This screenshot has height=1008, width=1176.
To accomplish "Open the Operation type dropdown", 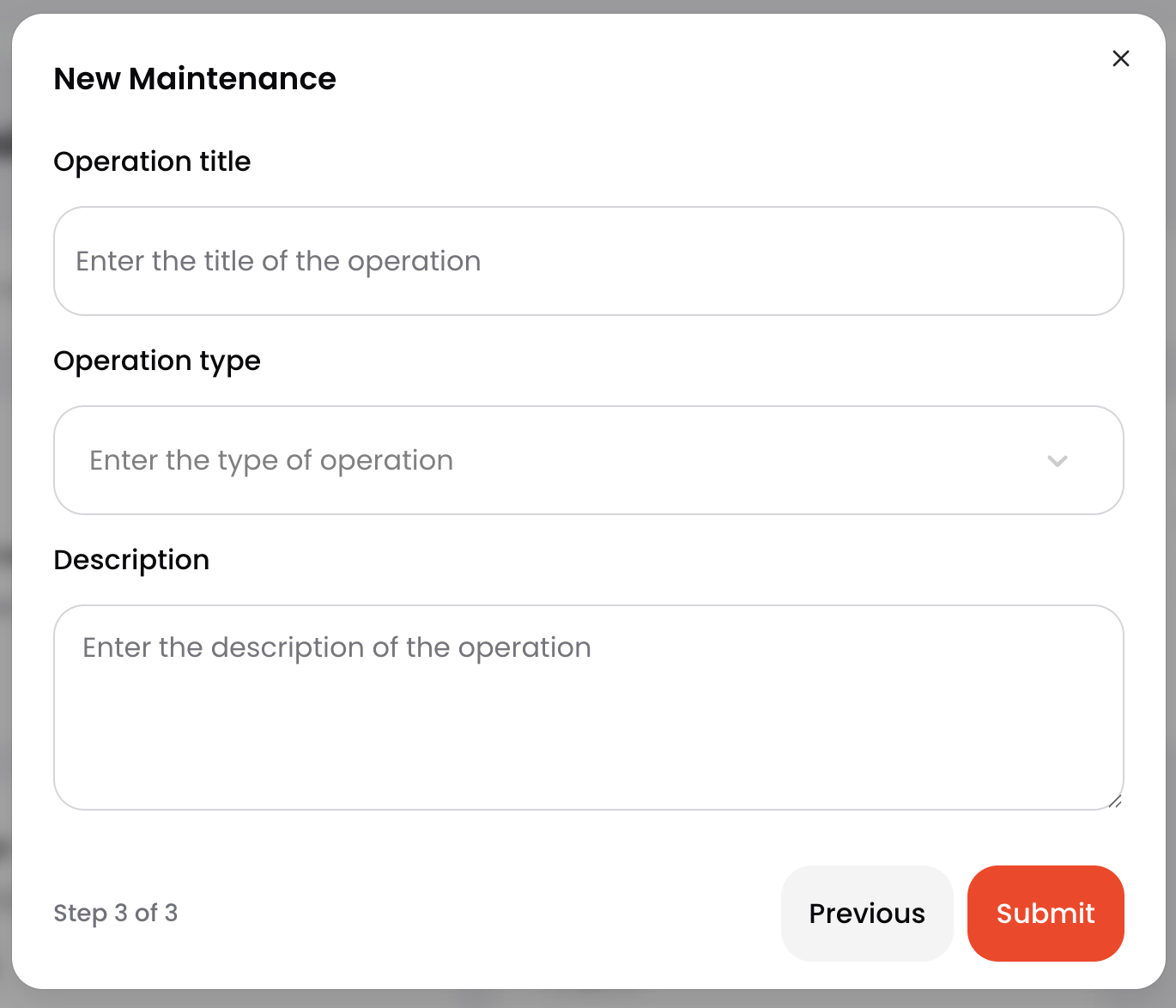I will tap(588, 460).
